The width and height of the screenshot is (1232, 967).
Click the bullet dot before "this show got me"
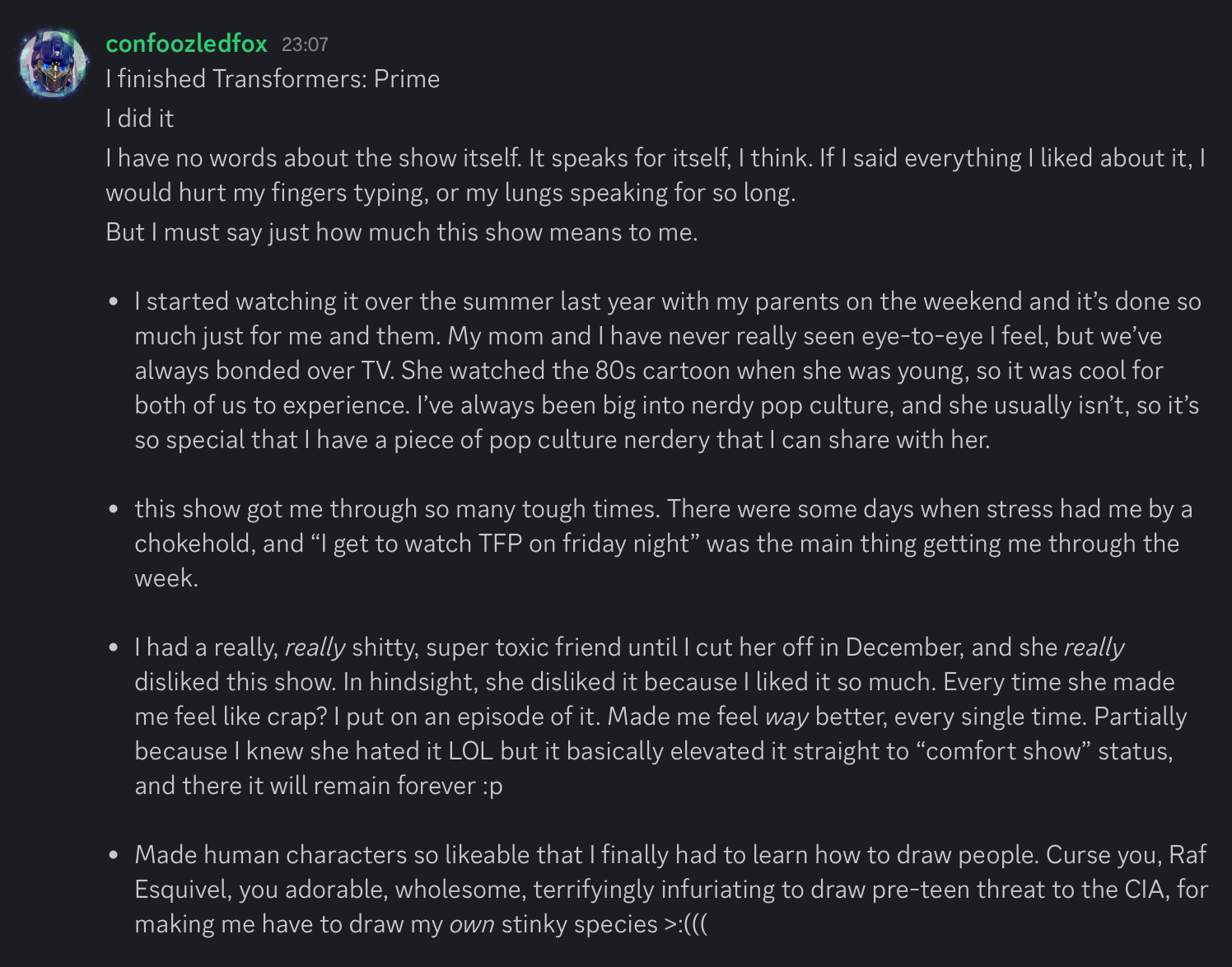[x=114, y=509]
